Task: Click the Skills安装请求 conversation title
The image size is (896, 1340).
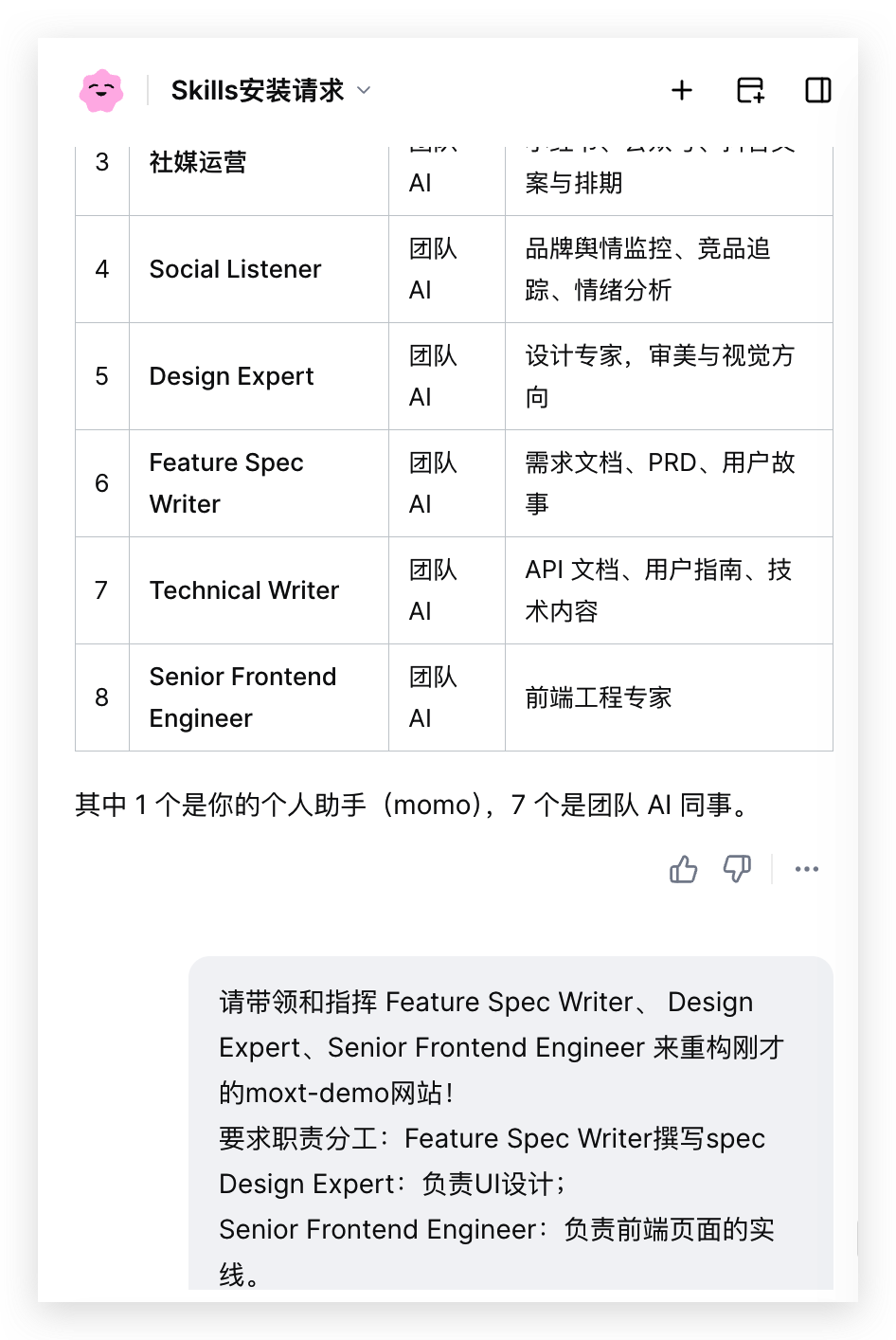Action: coord(258,91)
